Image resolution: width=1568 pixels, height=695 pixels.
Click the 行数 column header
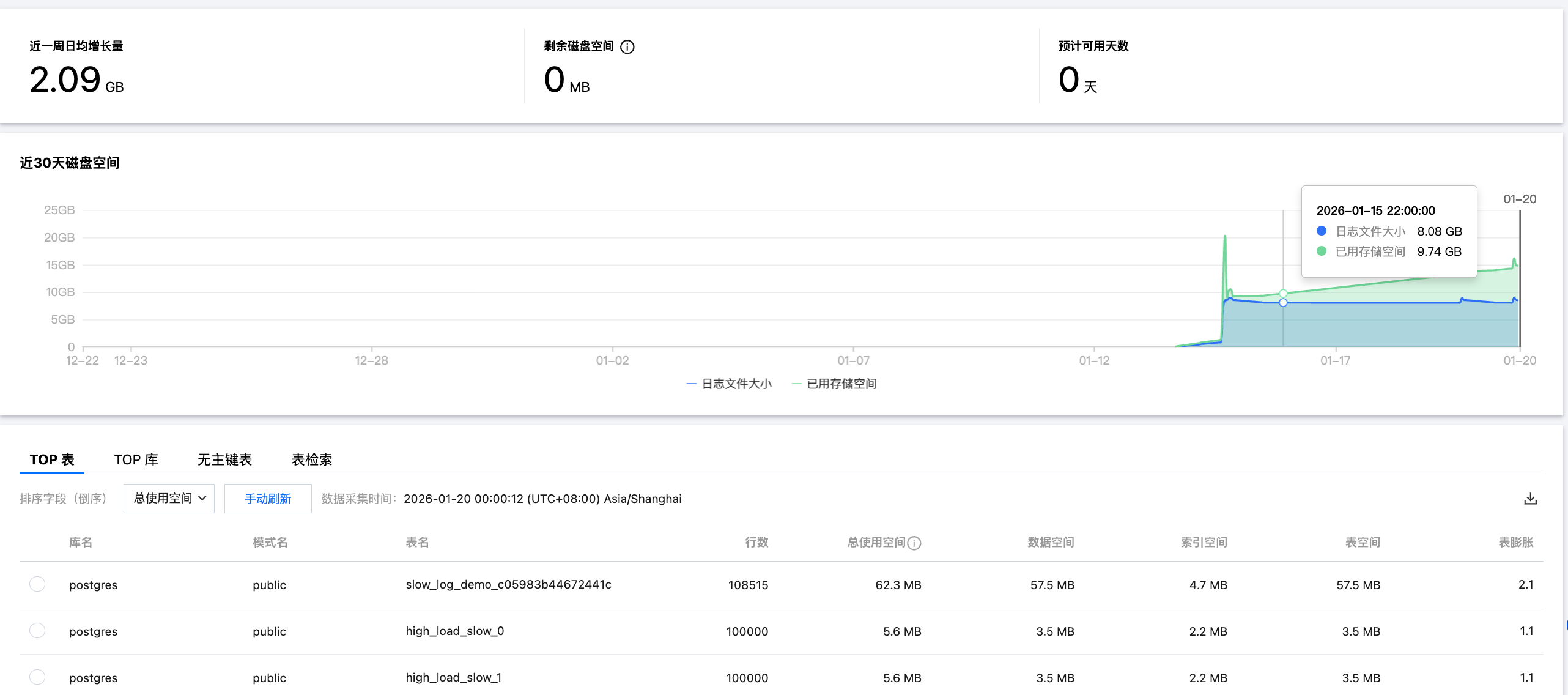756,542
